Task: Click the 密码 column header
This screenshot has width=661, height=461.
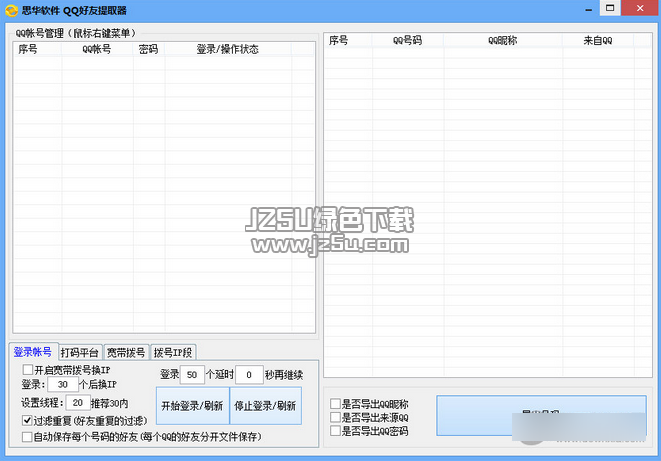Action: pos(149,49)
